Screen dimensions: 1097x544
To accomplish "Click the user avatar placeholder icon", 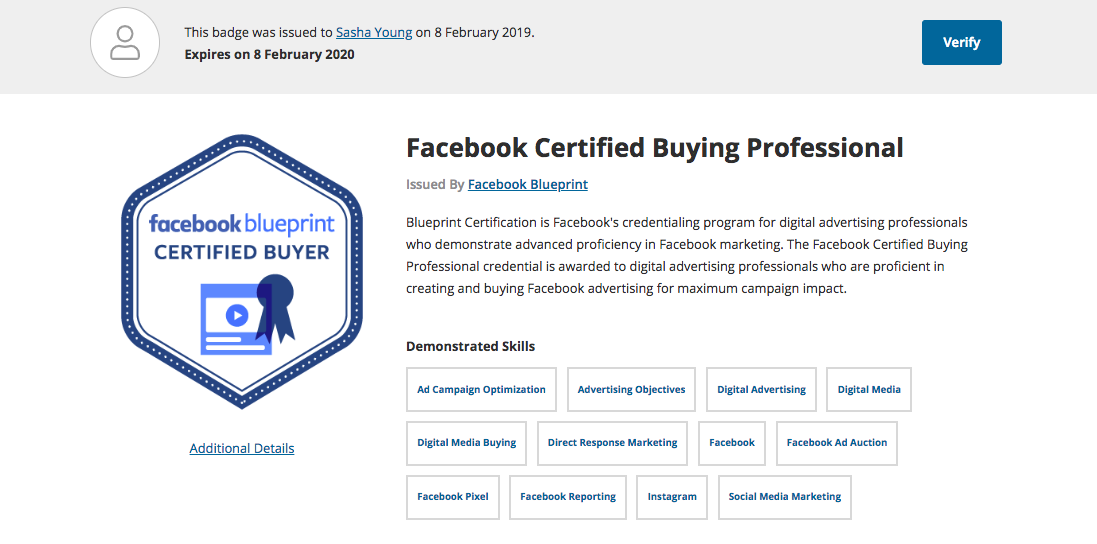I will pos(125,43).
